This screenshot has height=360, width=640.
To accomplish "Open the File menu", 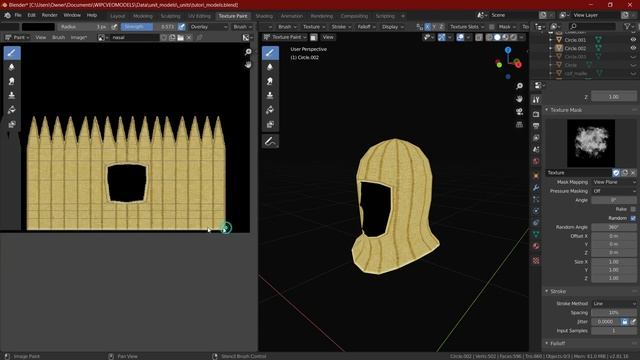I will pyautogui.click(x=18, y=15).
